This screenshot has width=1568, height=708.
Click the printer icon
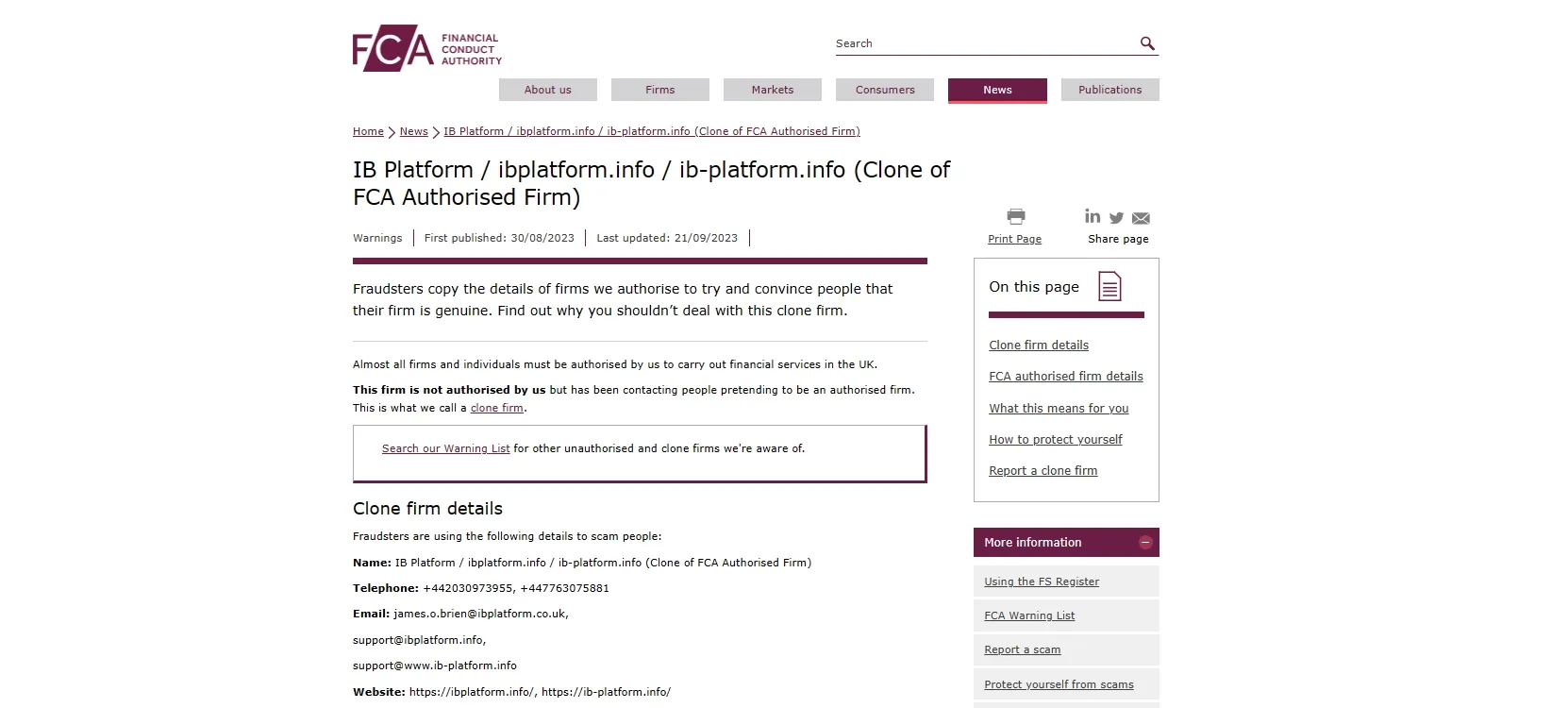[x=1015, y=216]
